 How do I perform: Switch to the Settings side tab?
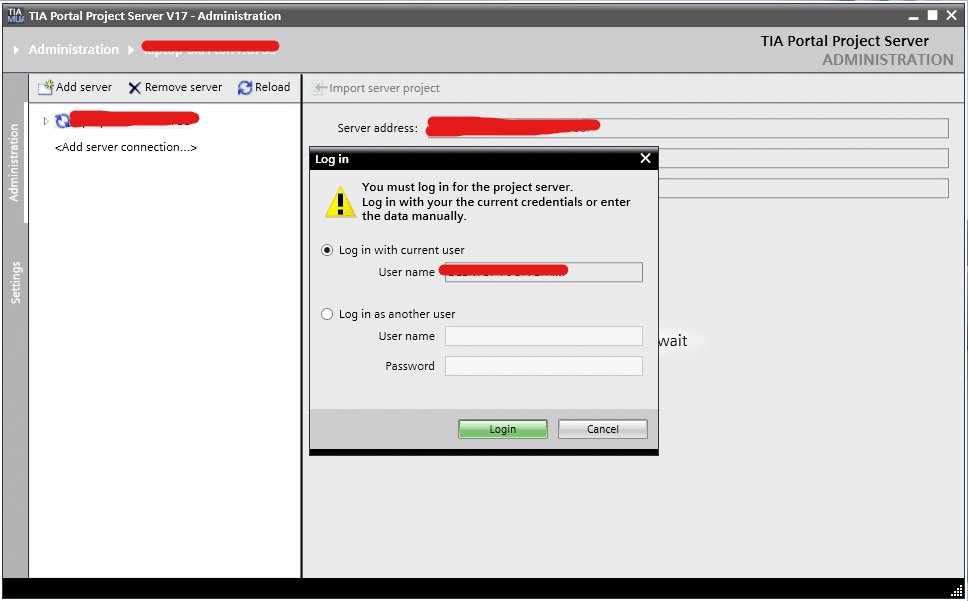point(15,283)
